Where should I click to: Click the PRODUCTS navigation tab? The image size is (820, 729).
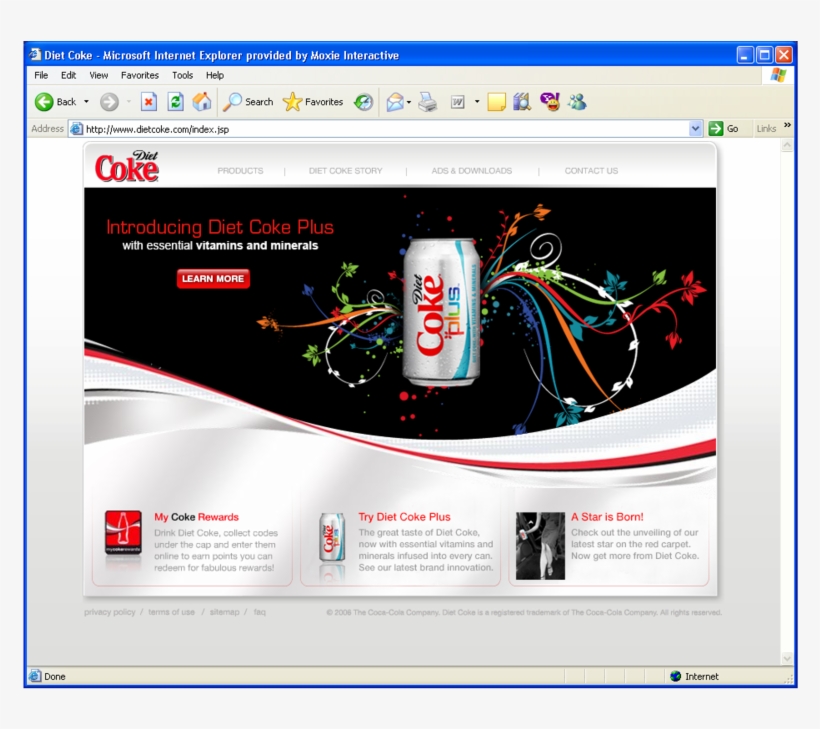pyautogui.click(x=240, y=171)
